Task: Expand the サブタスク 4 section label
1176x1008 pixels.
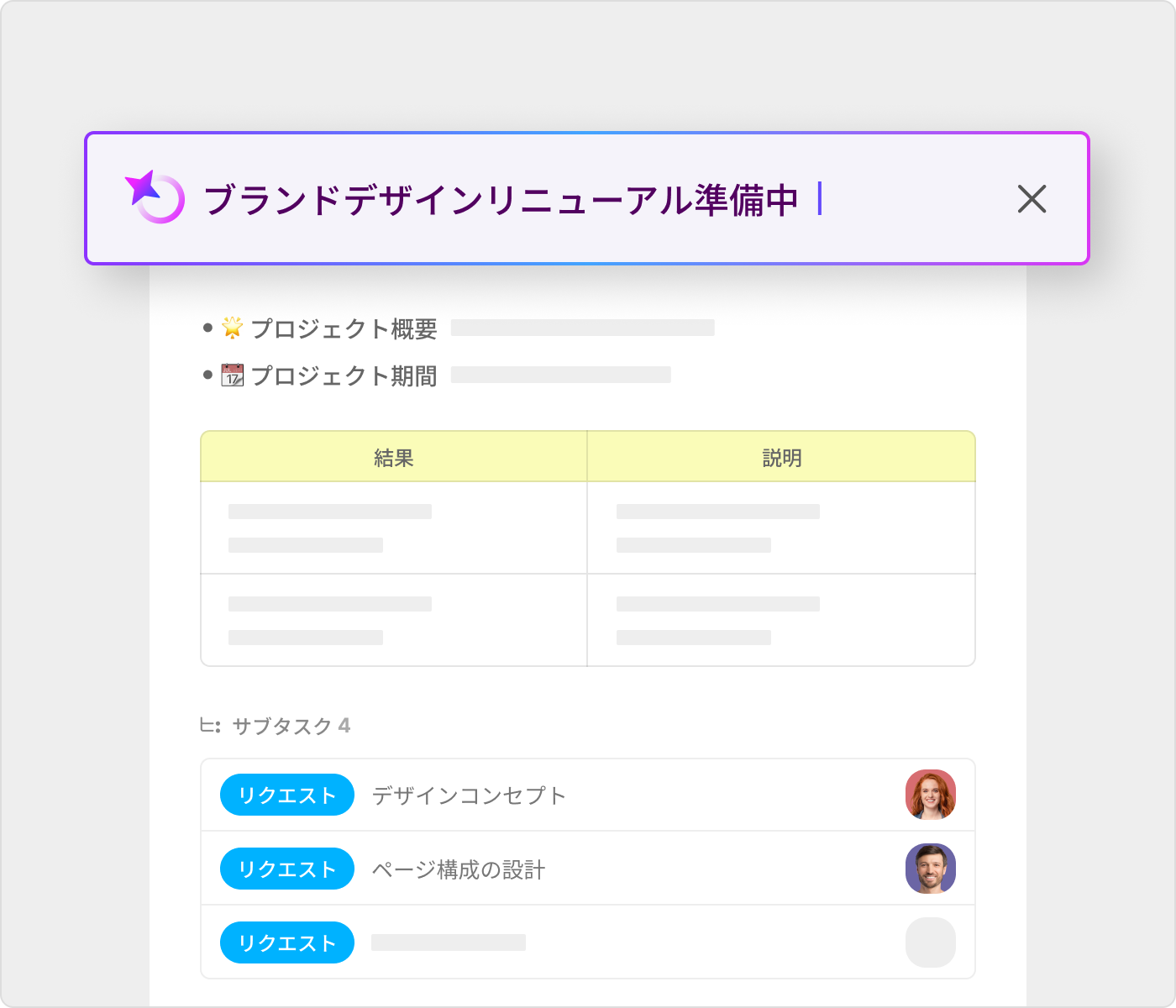Action: pyautogui.click(x=291, y=726)
